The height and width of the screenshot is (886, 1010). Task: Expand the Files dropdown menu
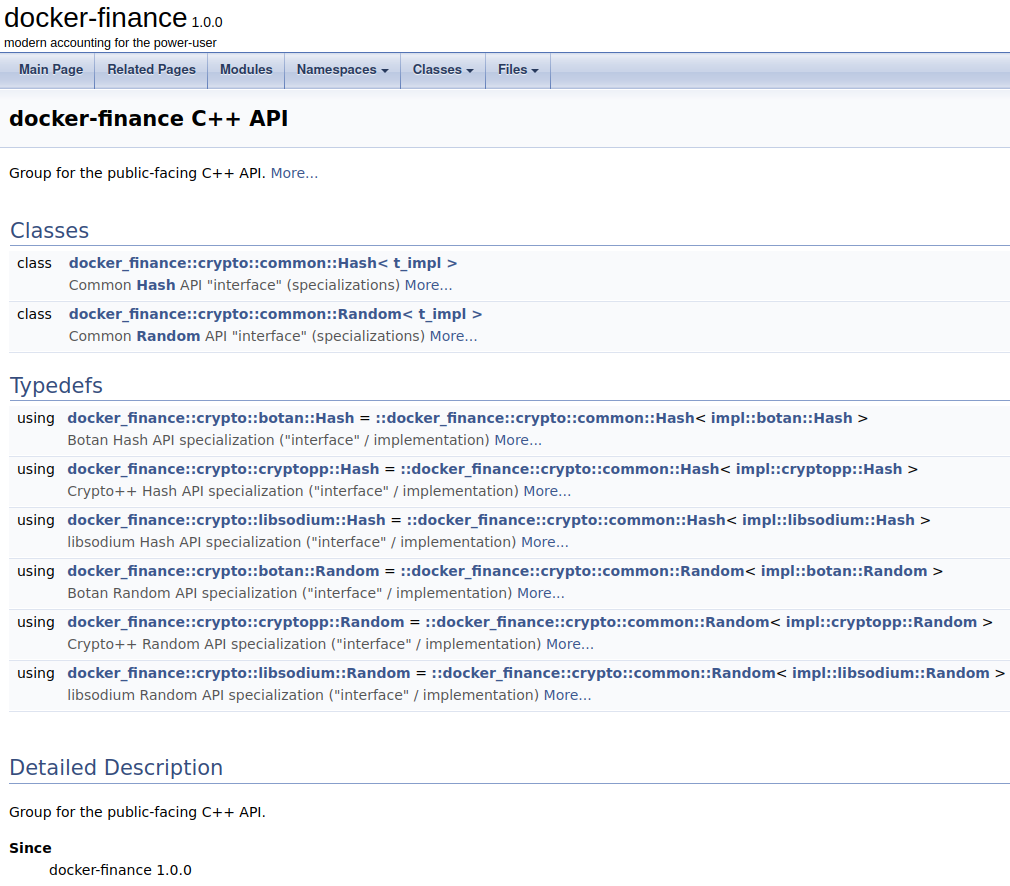click(x=517, y=70)
